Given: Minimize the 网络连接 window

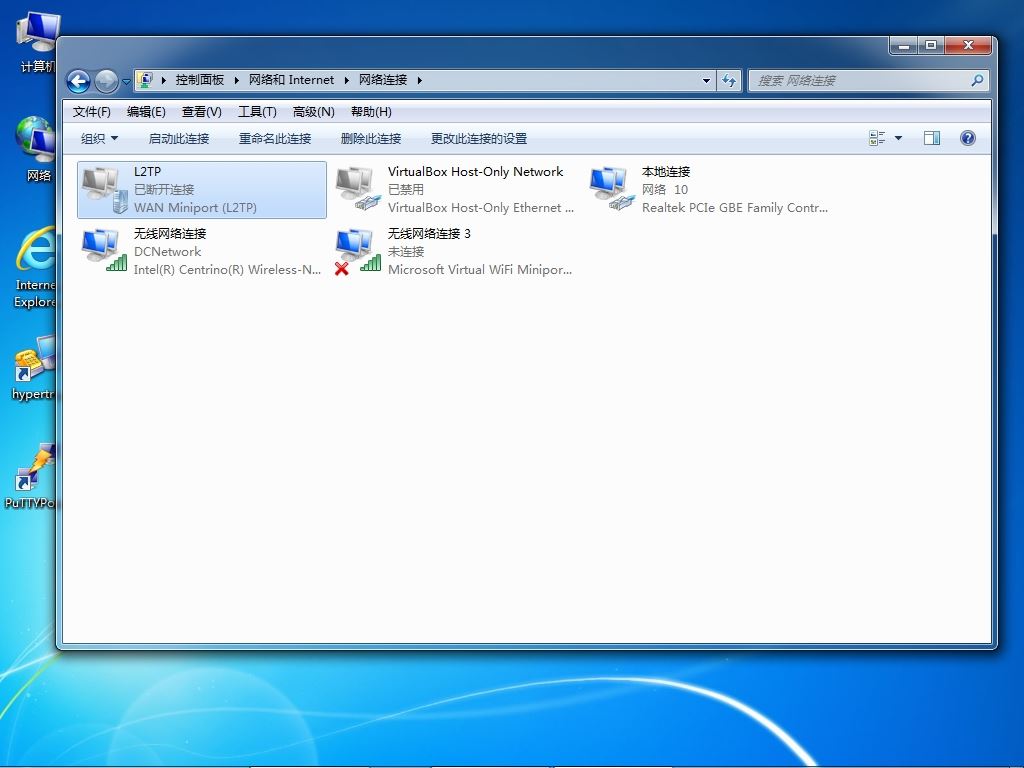Looking at the screenshot, I should coord(904,45).
